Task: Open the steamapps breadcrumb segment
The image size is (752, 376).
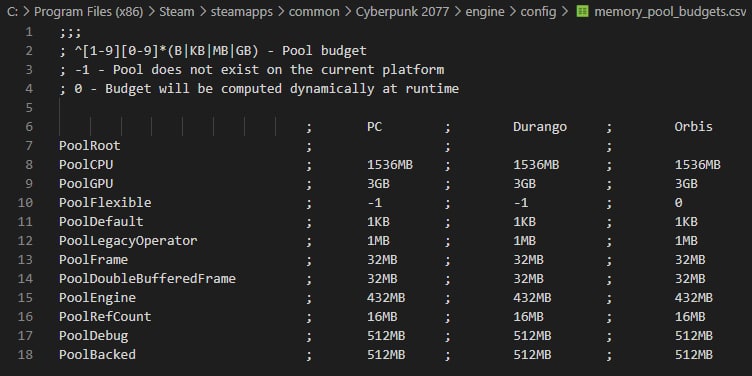Action: (x=242, y=12)
